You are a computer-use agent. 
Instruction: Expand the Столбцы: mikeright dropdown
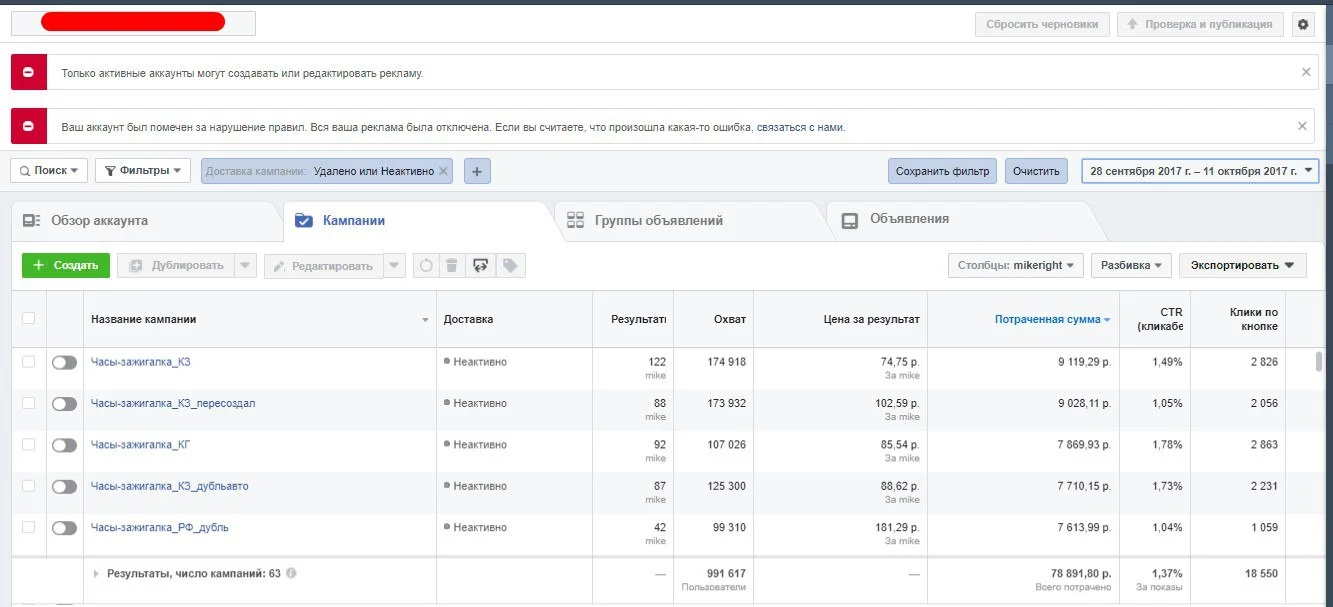click(x=1016, y=265)
